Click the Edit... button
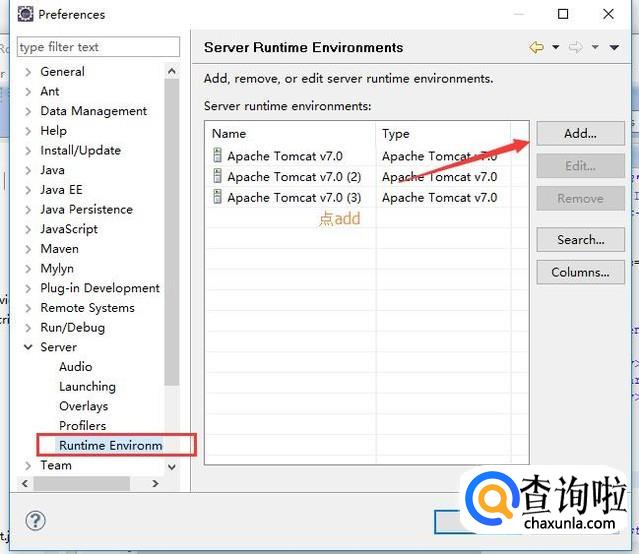 [x=580, y=166]
